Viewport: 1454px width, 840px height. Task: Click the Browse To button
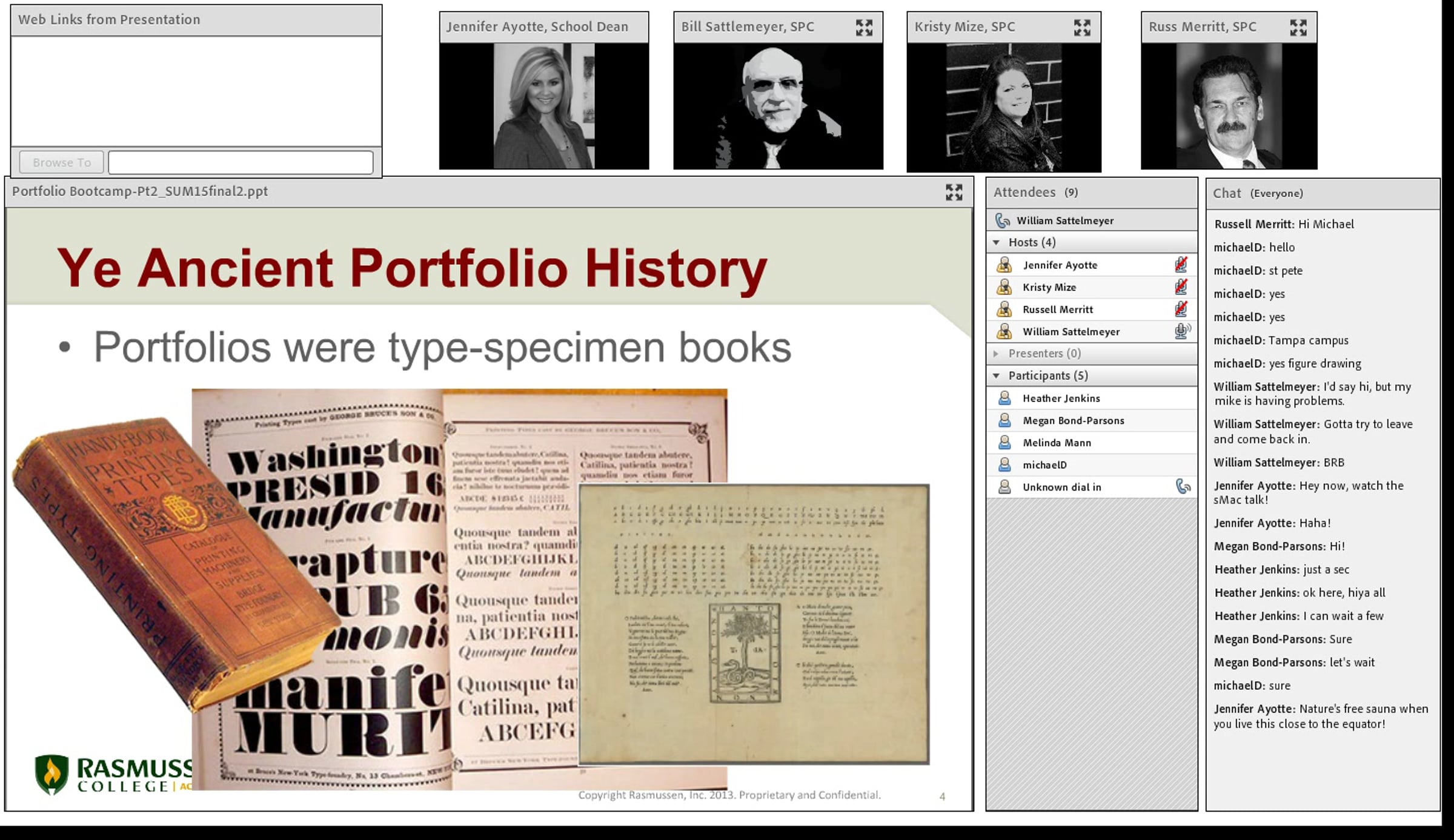coord(61,162)
